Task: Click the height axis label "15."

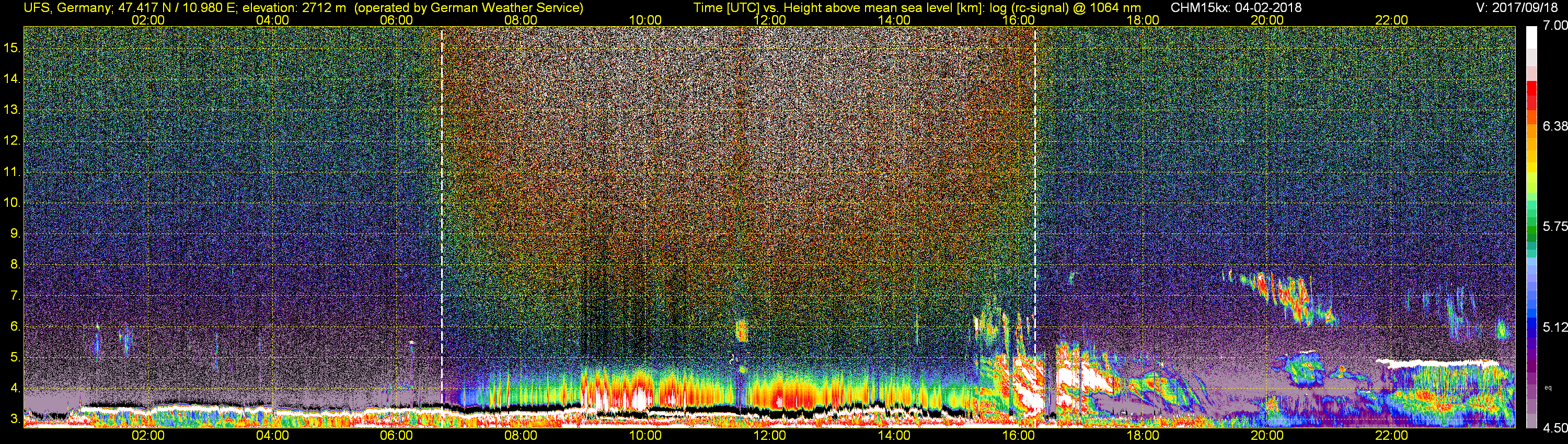Action: coord(12,48)
